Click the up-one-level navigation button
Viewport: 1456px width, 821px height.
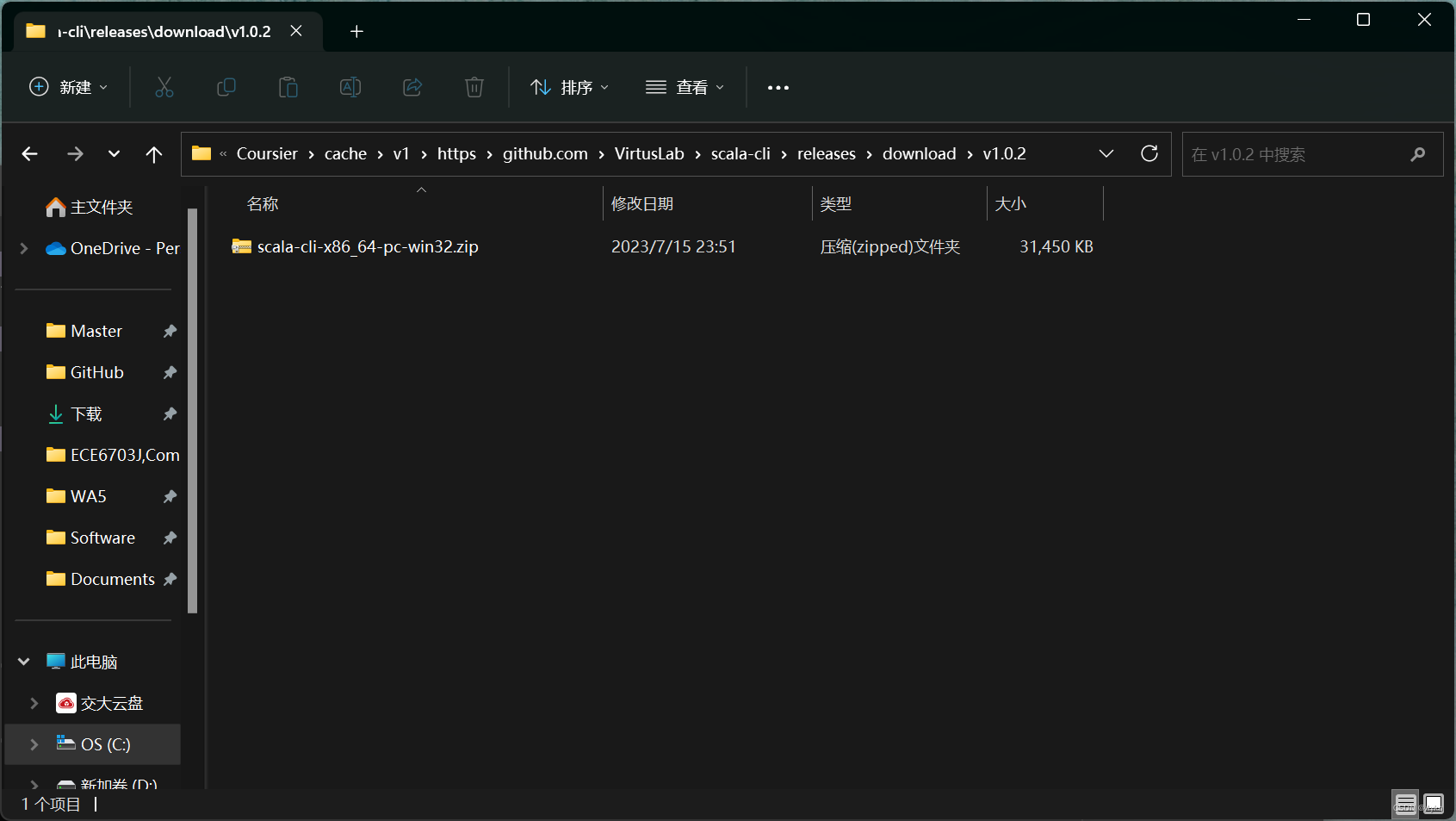[154, 153]
